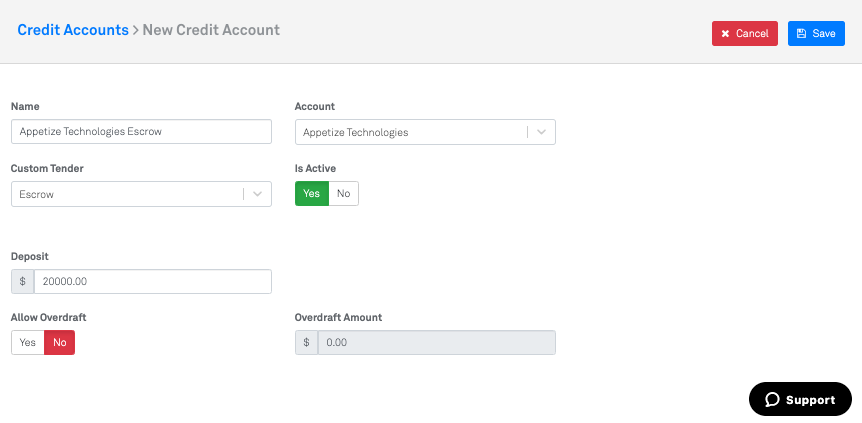
Task: Click the floppy disk icon in Save
Action: pyautogui.click(x=801, y=34)
